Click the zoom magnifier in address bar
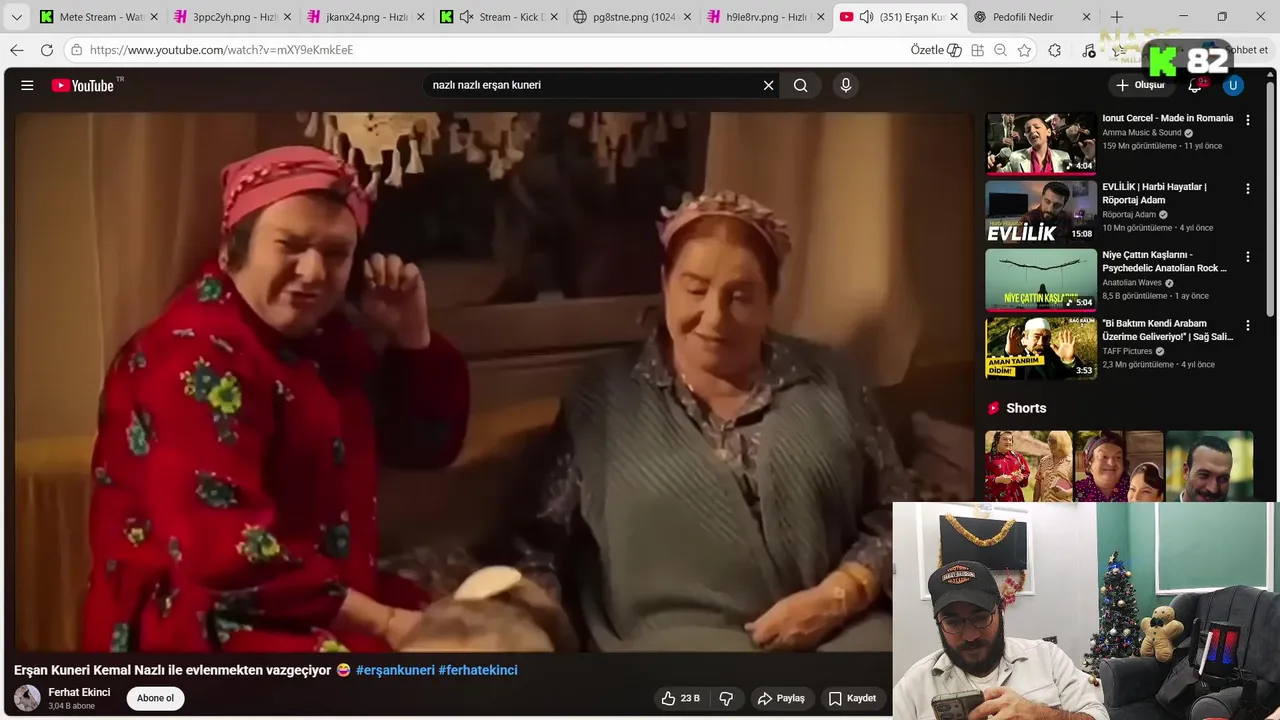This screenshot has height=720, width=1280. 1000,50
